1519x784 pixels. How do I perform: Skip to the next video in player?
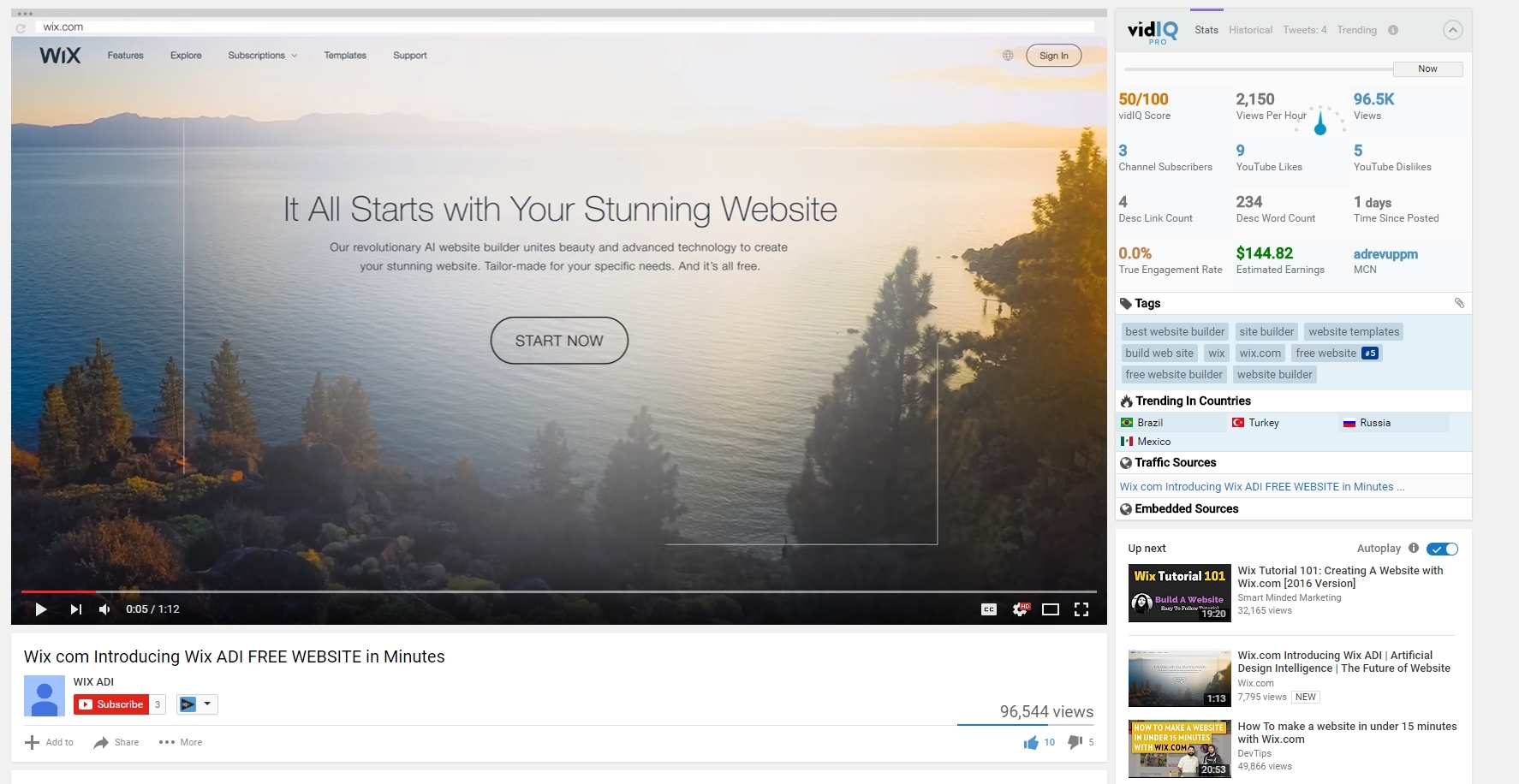coord(76,609)
